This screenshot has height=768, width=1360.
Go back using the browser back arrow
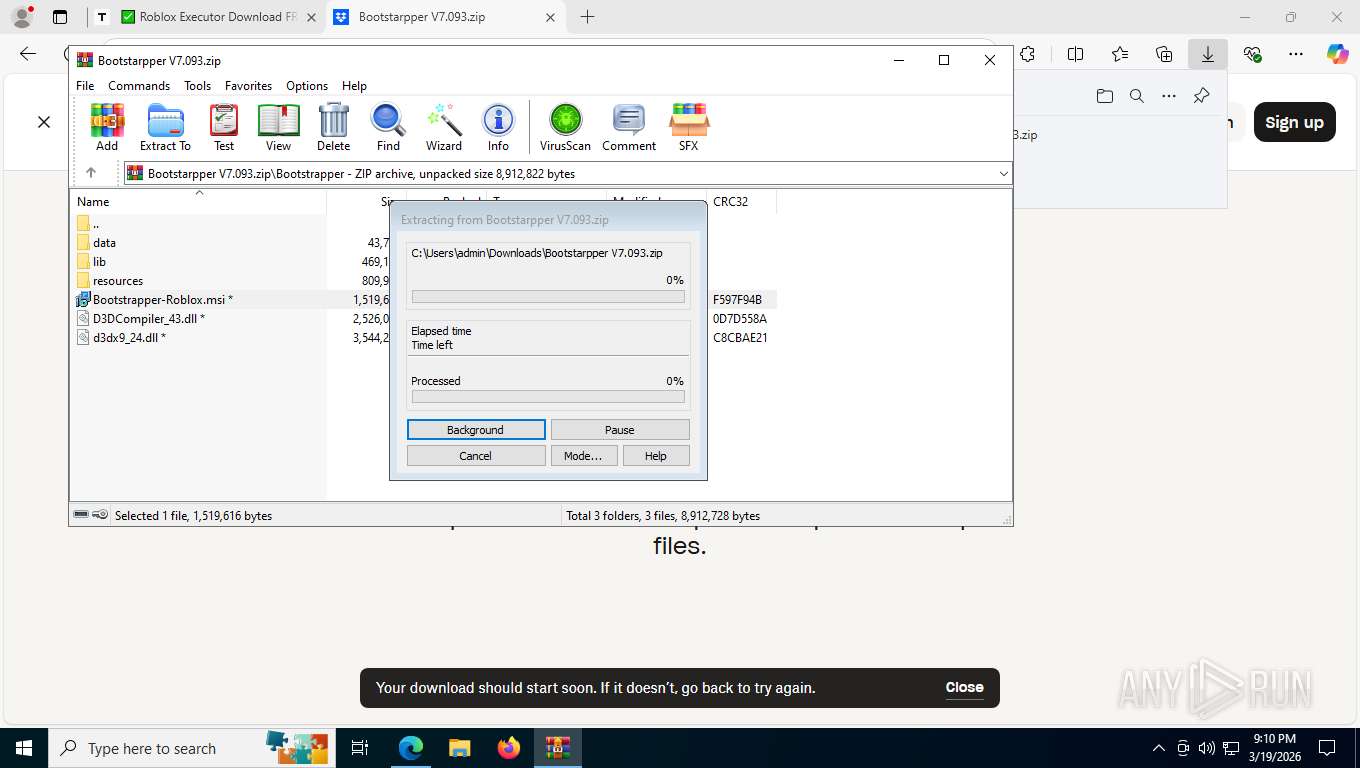point(28,54)
